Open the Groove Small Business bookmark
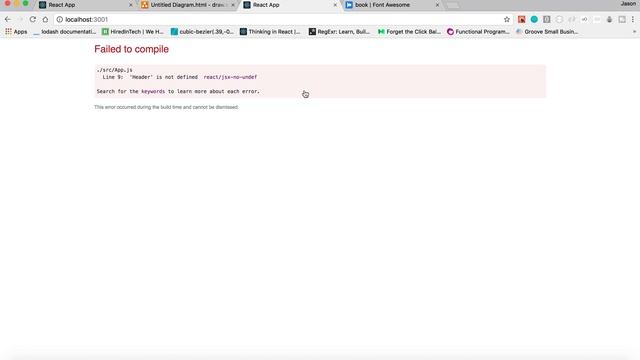640x360 pixels. [547, 31]
